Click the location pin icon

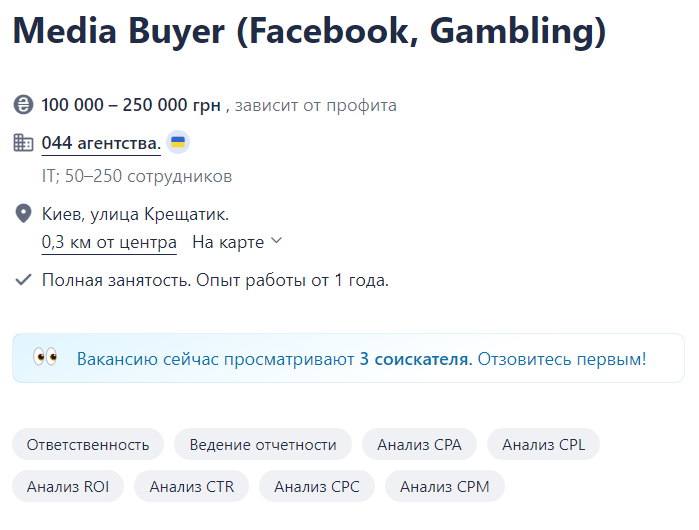pyautogui.click(x=23, y=214)
